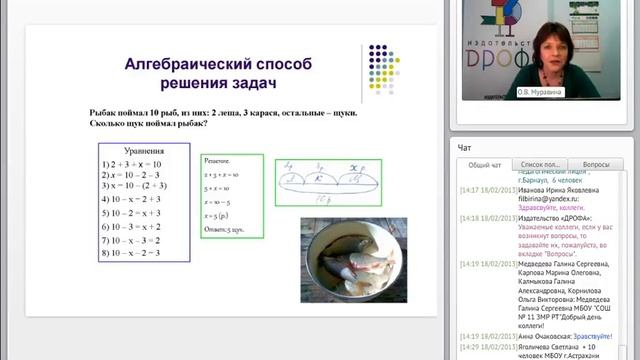This screenshot has height=360, width=640.
Task: Click equation 5) 10 – 2 = x + 3
Action: coord(131,213)
